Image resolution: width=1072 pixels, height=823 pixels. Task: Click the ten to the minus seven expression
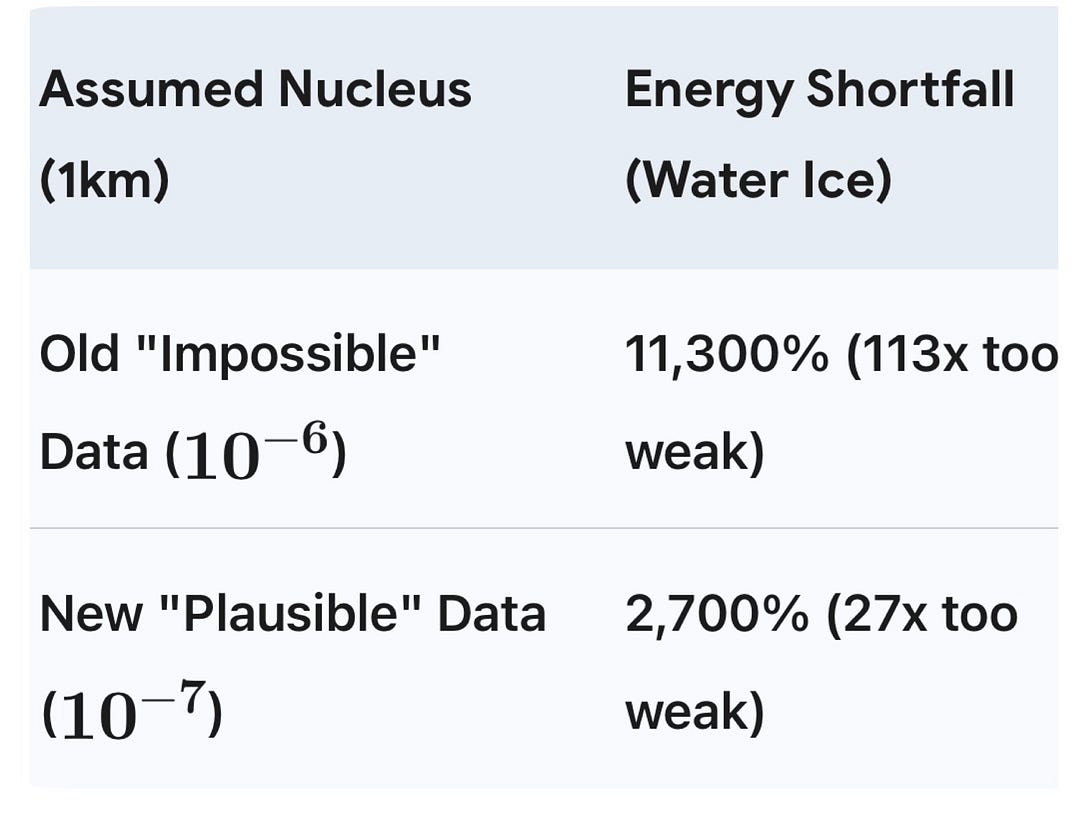coord(131,714)
